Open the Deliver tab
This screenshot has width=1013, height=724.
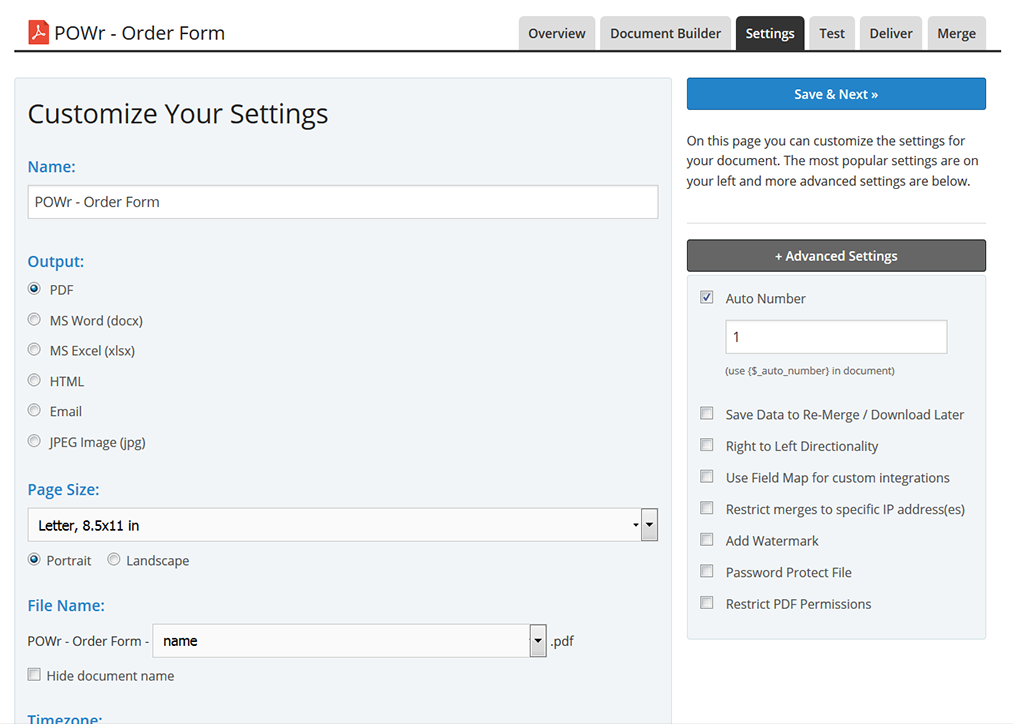pyautogui.click(x=890, y=33)
